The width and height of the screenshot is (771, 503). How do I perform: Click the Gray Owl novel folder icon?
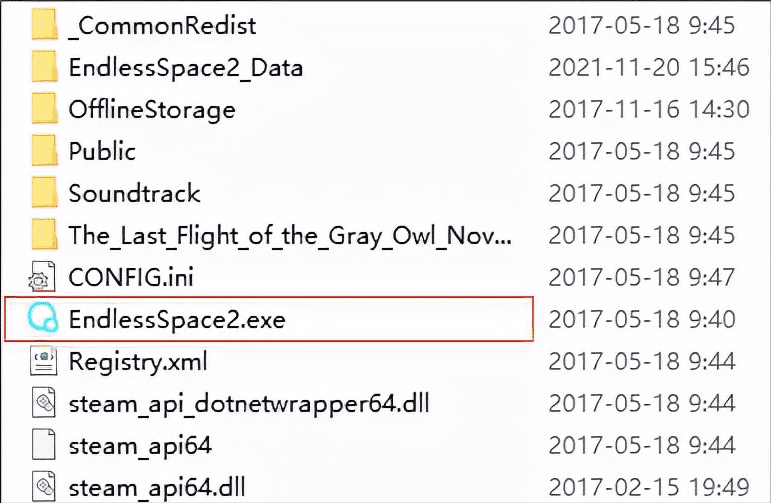[x=44, y=235]
